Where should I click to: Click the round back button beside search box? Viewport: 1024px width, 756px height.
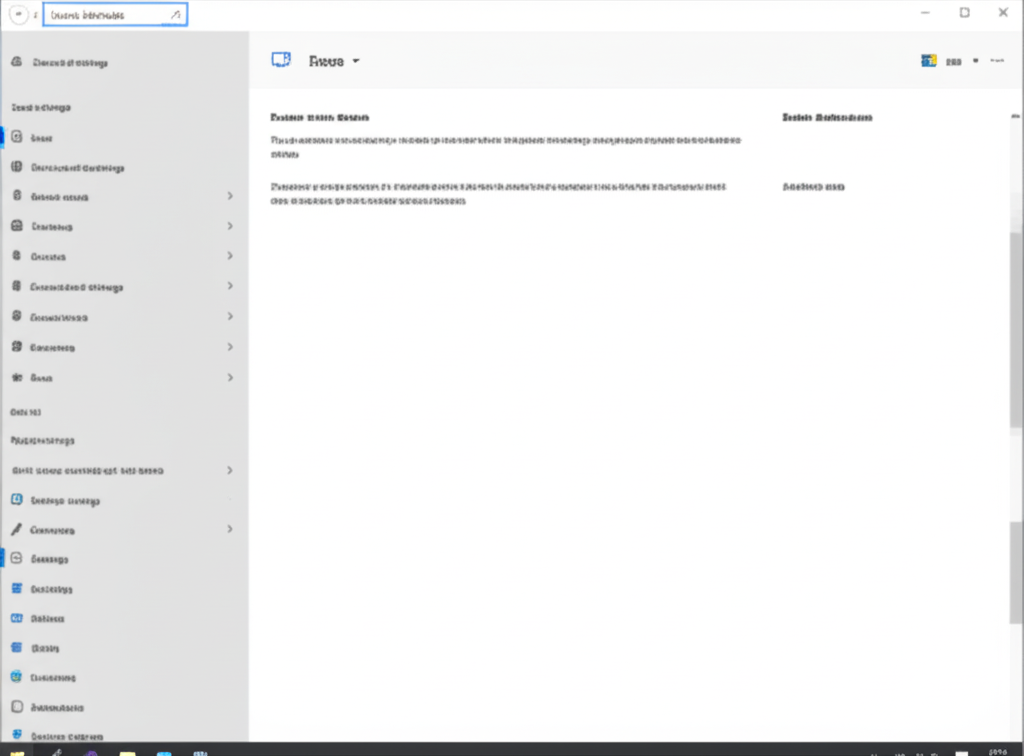[19, 14]
